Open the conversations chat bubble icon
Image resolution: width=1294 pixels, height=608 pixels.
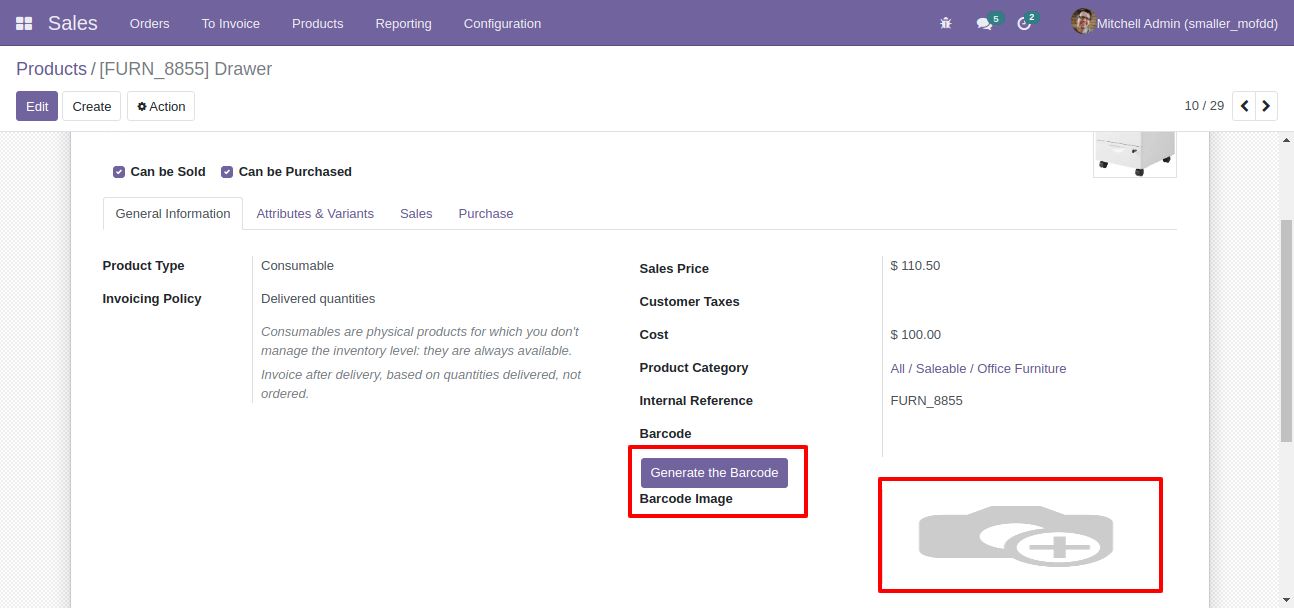click(x=985, y=23)
